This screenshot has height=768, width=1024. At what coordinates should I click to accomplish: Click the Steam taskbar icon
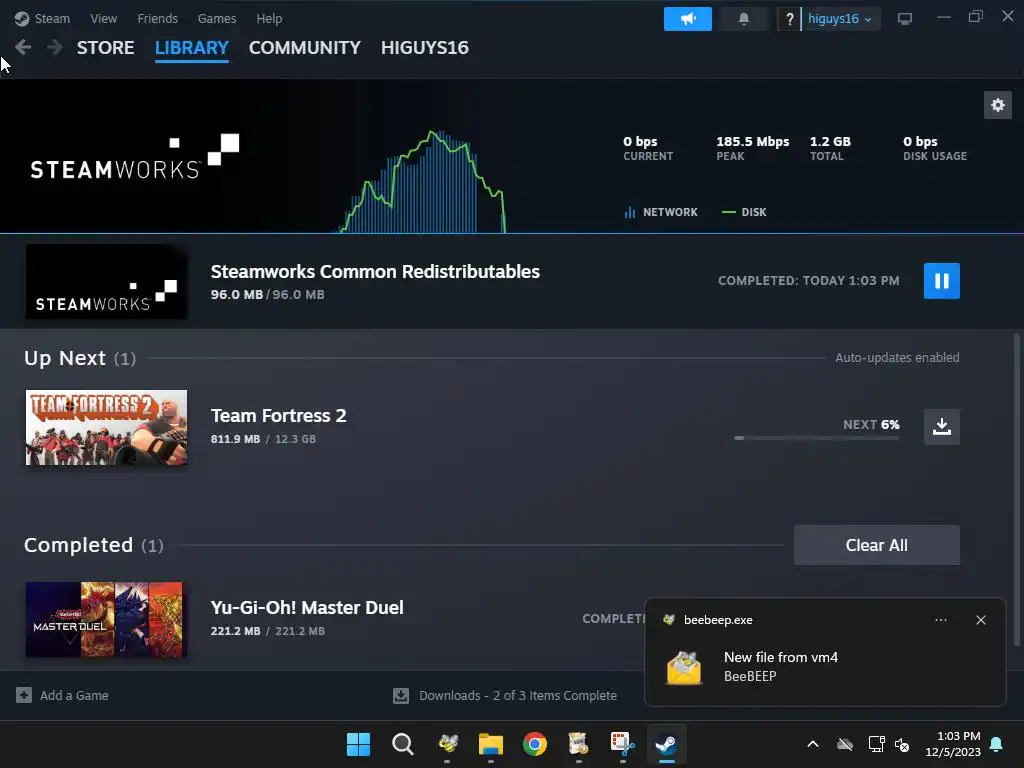coord(666,744)
